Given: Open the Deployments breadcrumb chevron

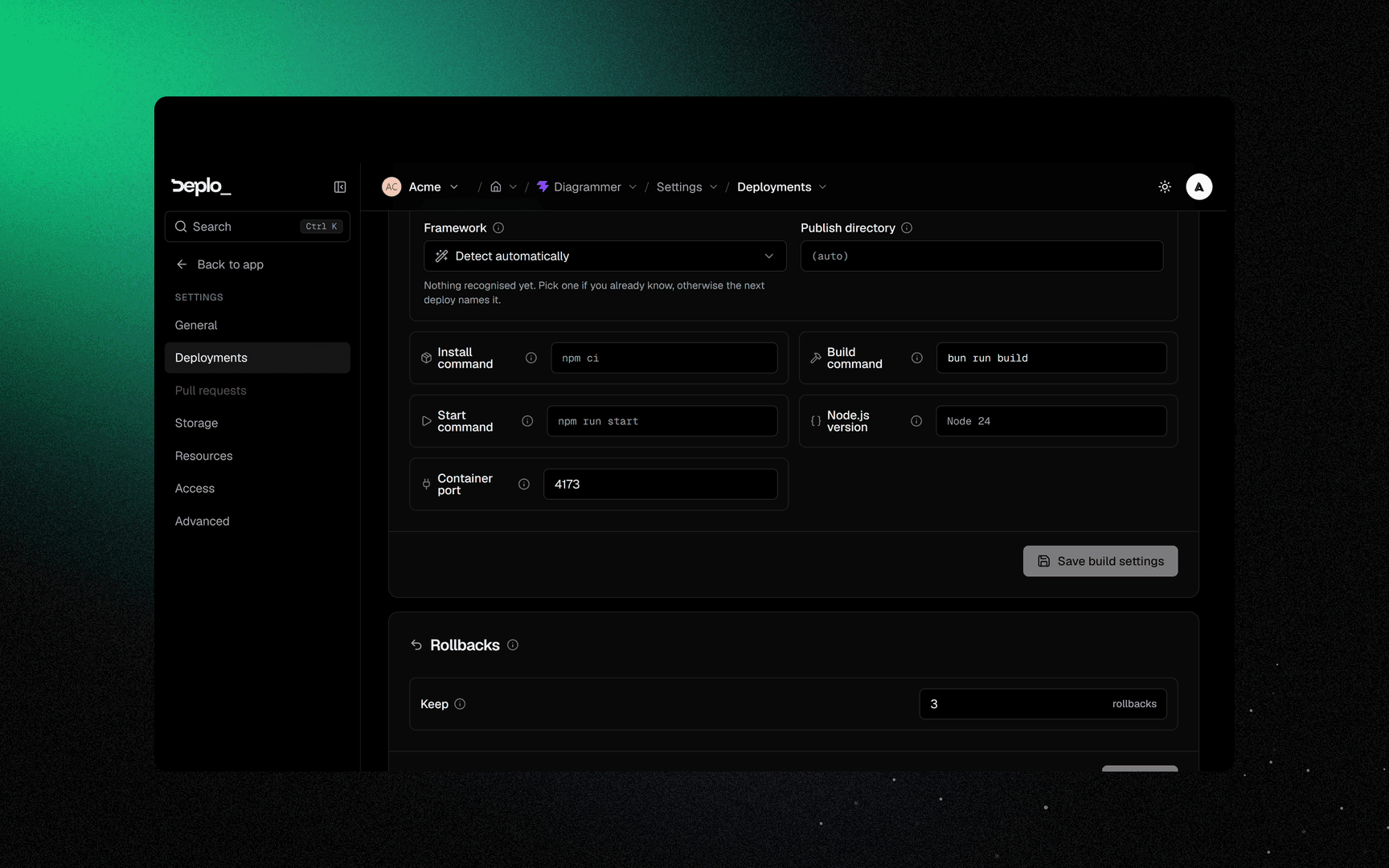Looking at the screenshot, I should tap(822, 186).
